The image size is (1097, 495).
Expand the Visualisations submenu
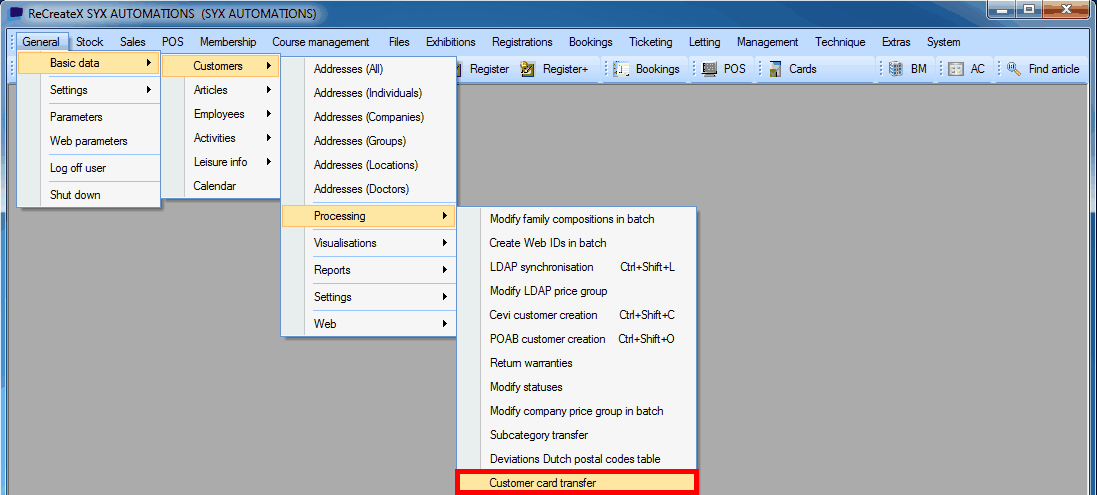tap(367, 243)
